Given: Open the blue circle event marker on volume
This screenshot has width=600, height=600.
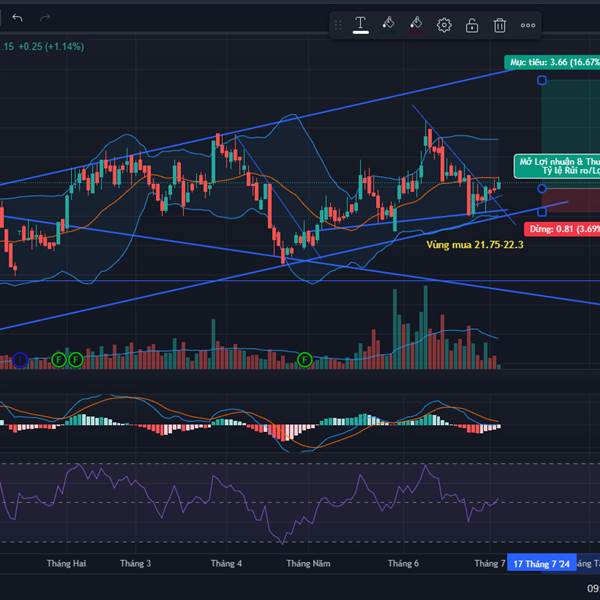Looking at the screenshot, I should point(20,360).
